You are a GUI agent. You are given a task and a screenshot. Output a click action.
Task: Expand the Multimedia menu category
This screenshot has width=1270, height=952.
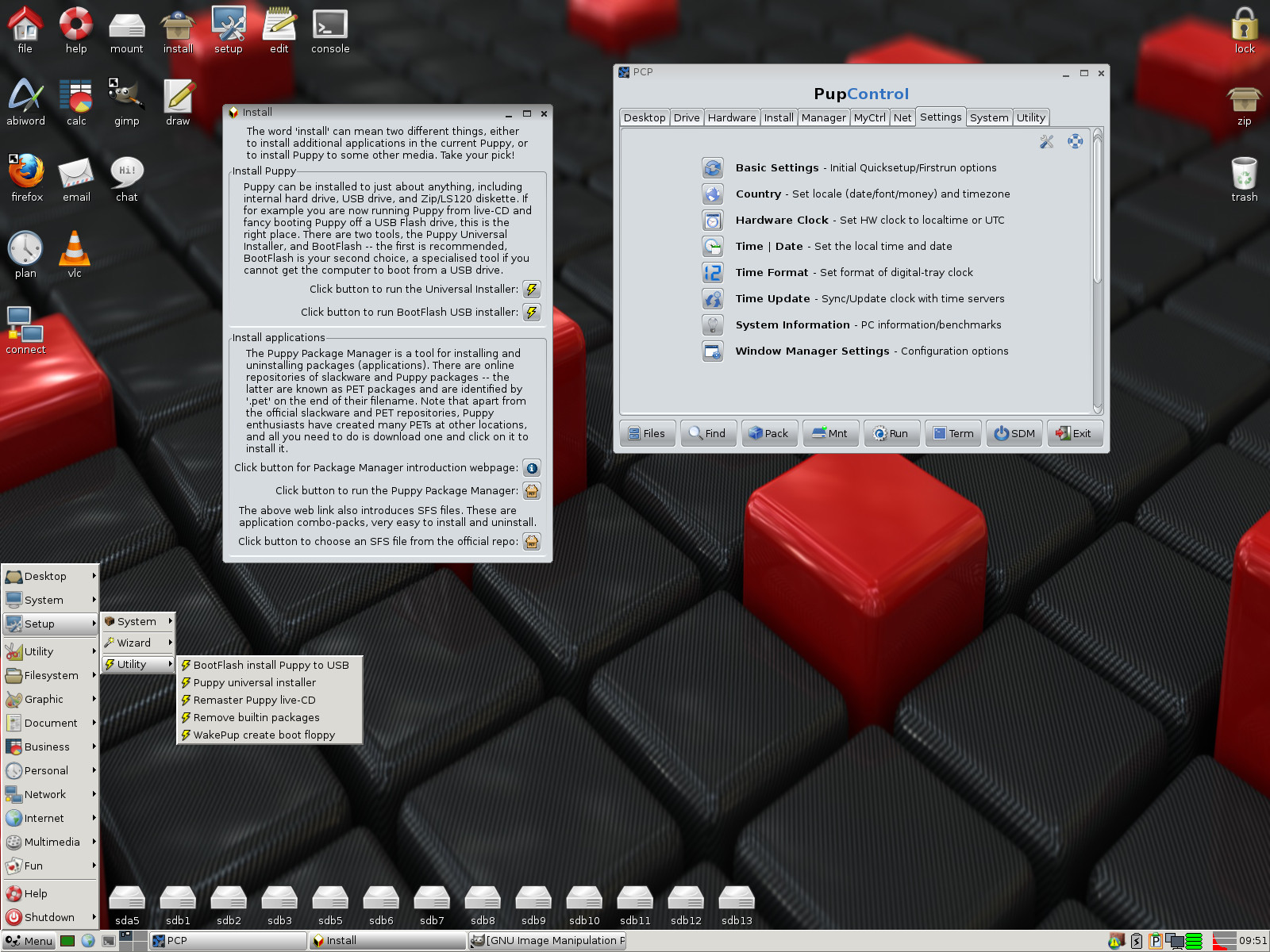51,843
